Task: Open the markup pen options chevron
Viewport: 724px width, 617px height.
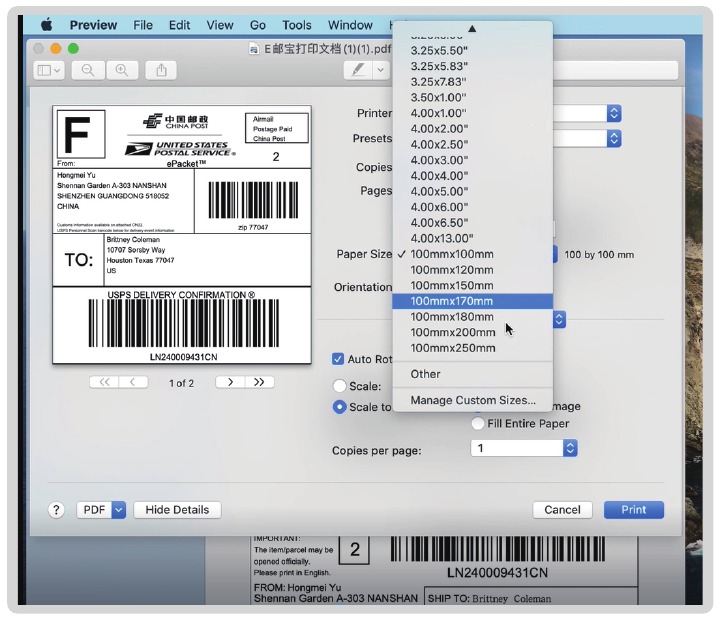Action: 380,70
